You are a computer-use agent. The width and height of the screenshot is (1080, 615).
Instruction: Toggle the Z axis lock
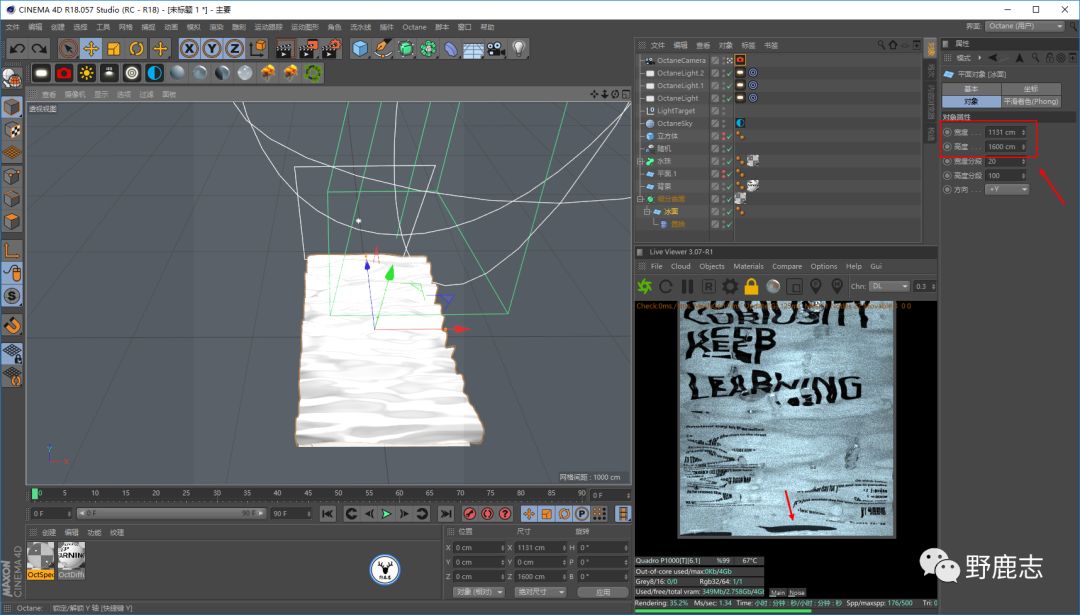234,48
